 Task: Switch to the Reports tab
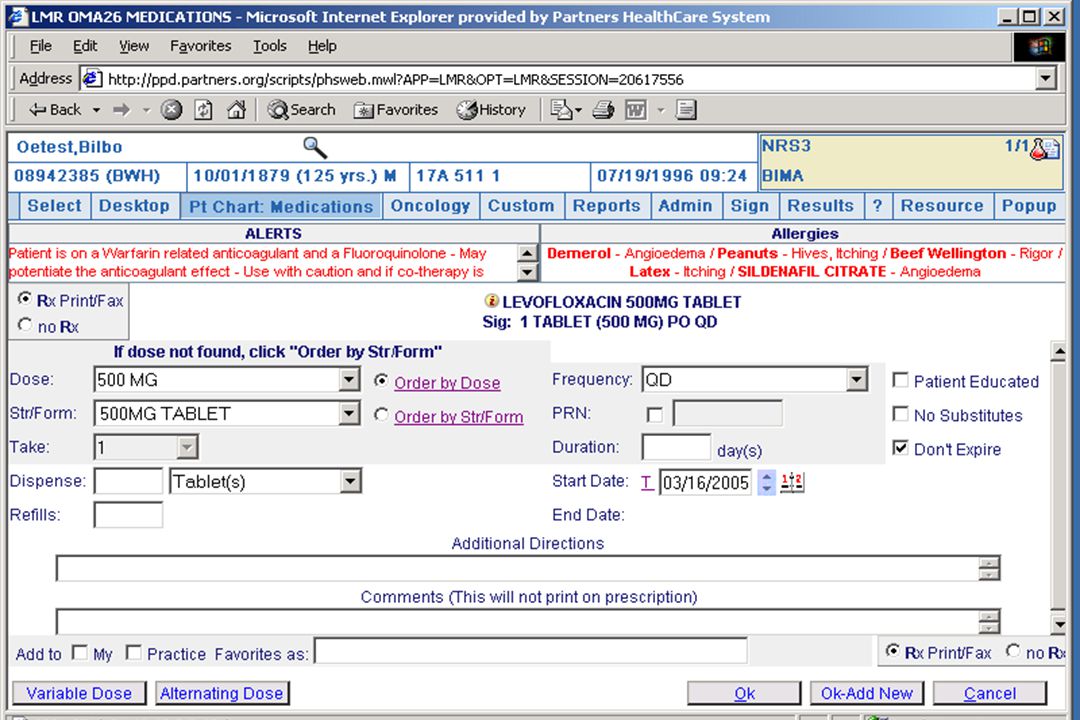[607, 205]
